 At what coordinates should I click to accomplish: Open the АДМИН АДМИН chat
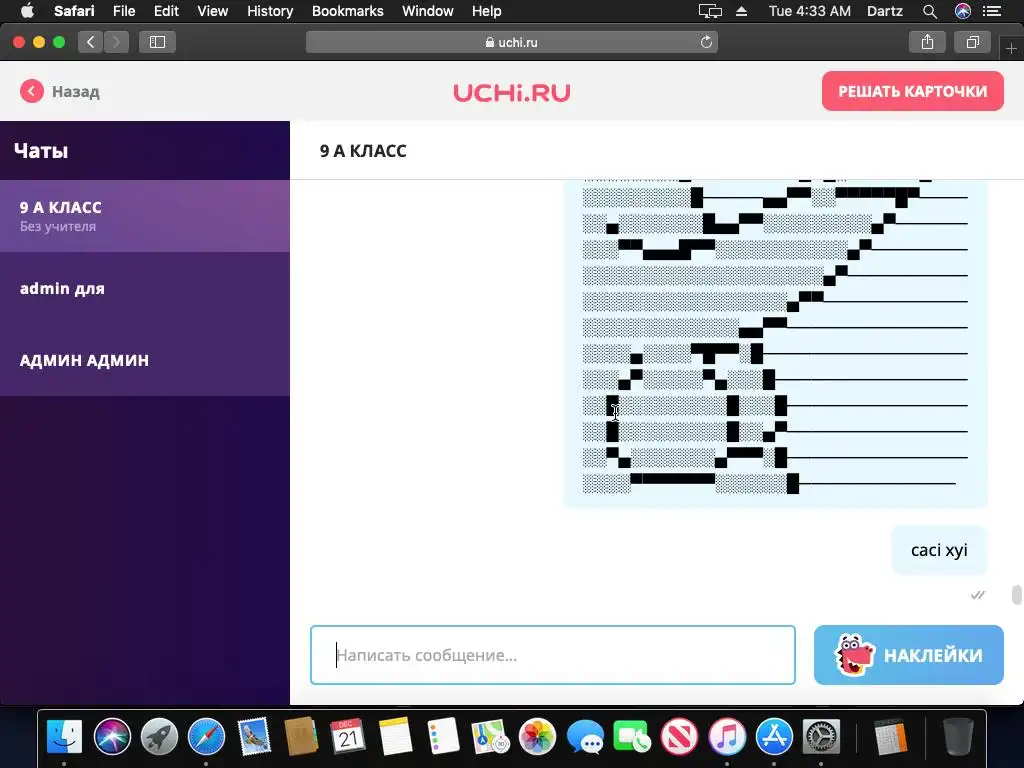pos(145,360)
